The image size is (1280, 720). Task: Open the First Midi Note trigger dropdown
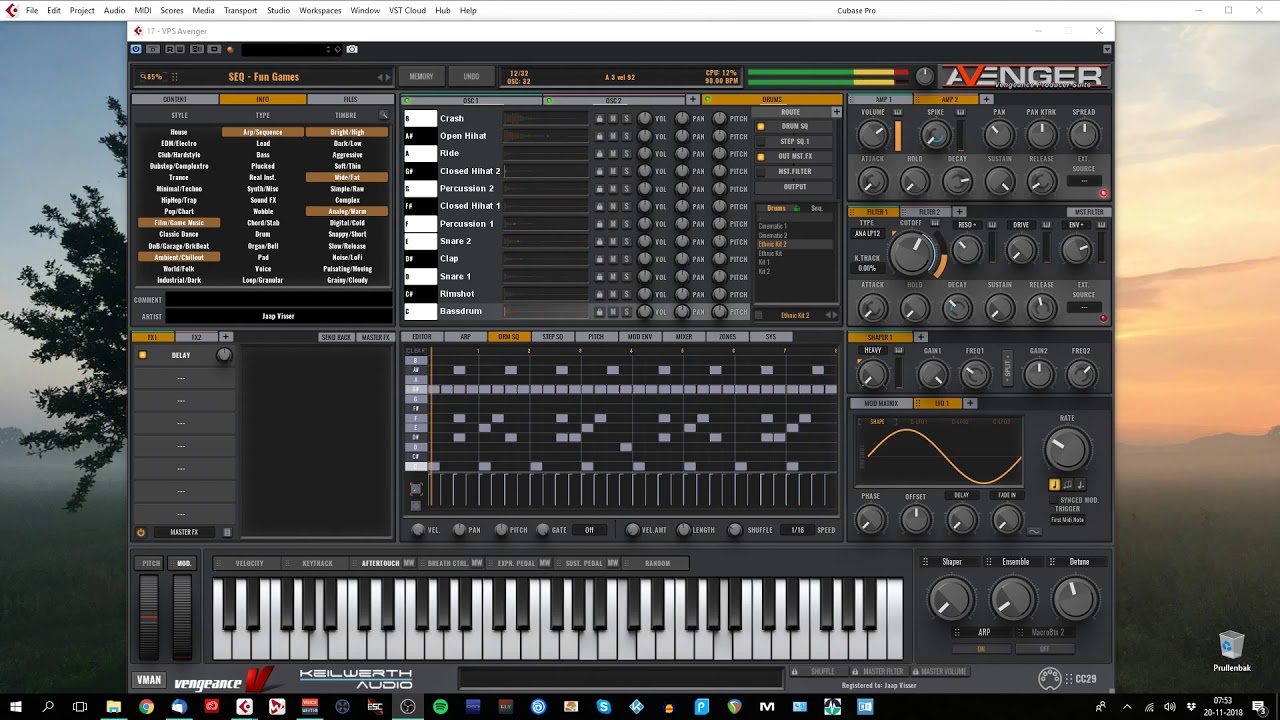coord(1068,520)
